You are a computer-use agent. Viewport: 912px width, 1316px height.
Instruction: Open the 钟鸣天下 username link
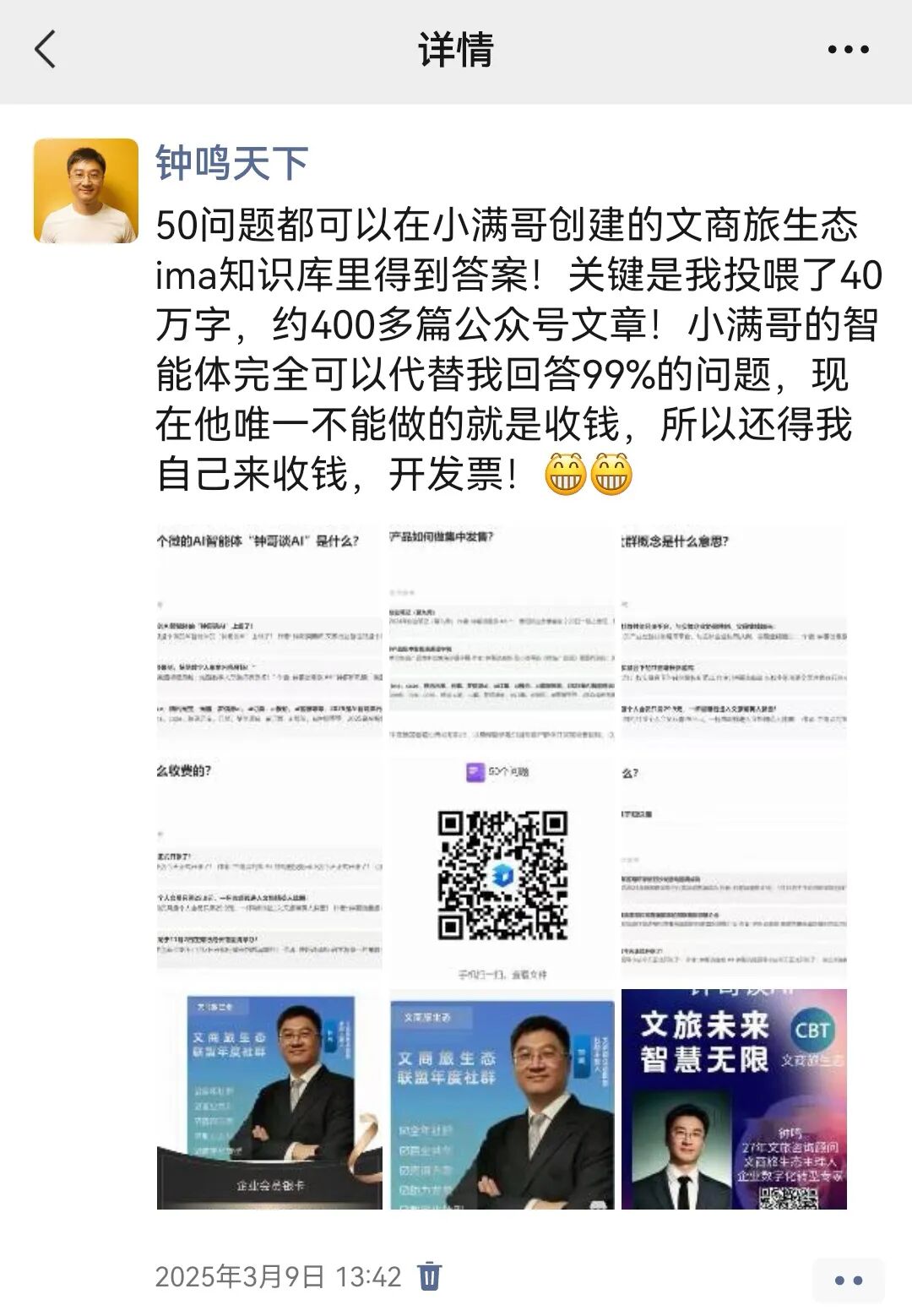(x=231, y=162)
